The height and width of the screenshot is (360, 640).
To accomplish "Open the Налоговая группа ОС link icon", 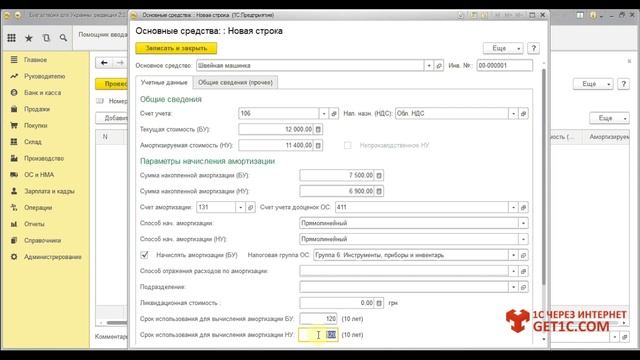I will click(523, 255).
